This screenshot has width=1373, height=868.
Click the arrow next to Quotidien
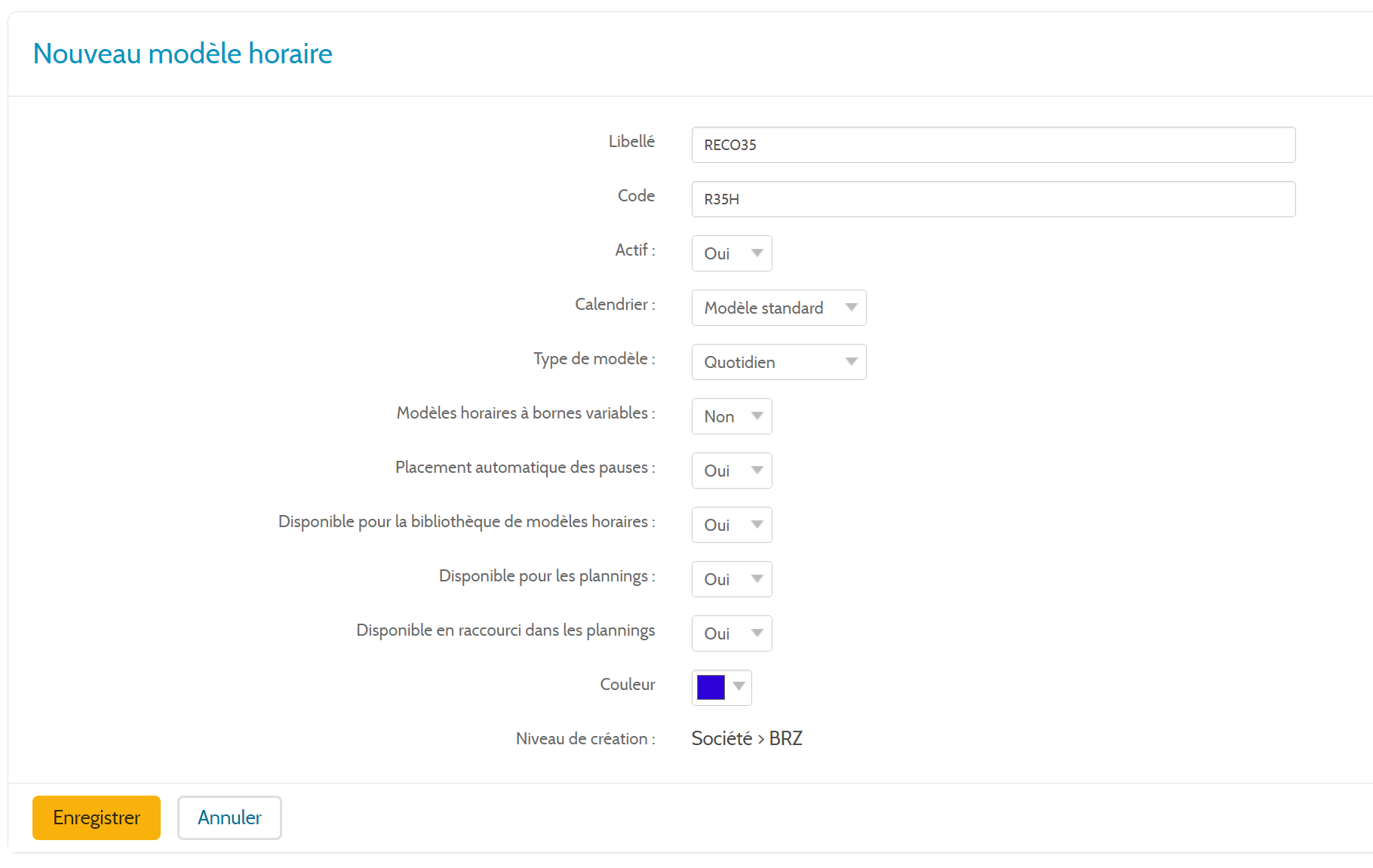tap(851, 362)
